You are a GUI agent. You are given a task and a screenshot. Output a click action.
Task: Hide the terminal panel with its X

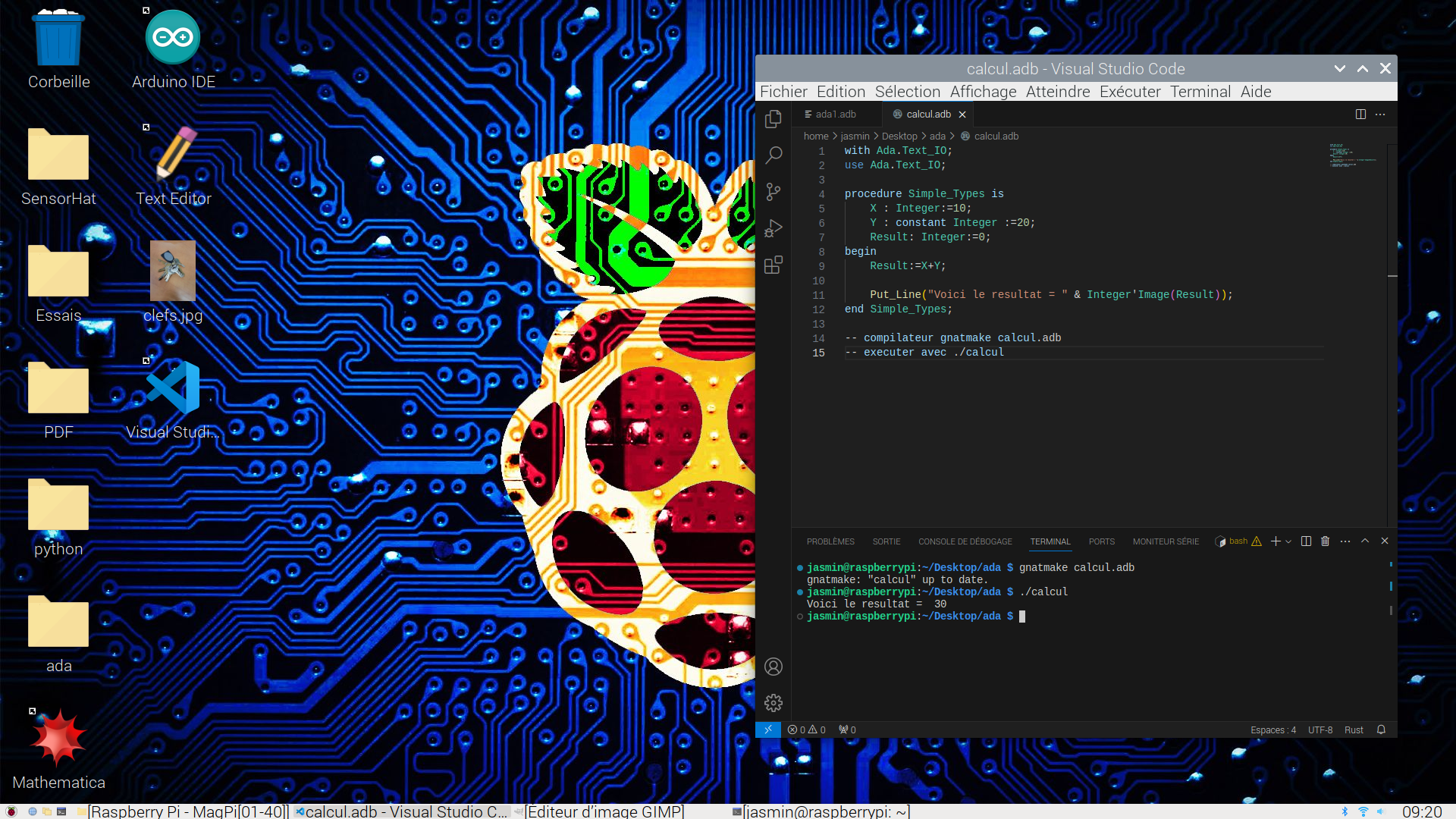(1385, 541)
